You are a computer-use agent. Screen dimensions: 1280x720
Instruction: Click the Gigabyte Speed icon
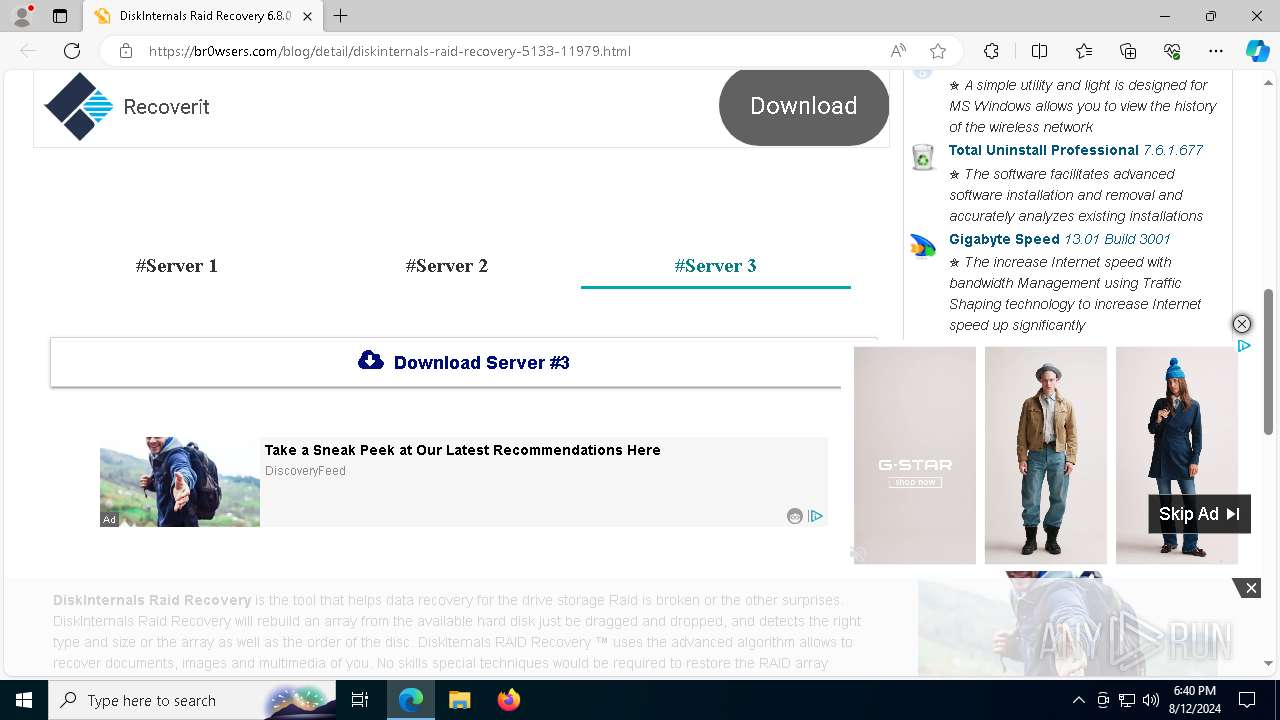coord(923,246)
